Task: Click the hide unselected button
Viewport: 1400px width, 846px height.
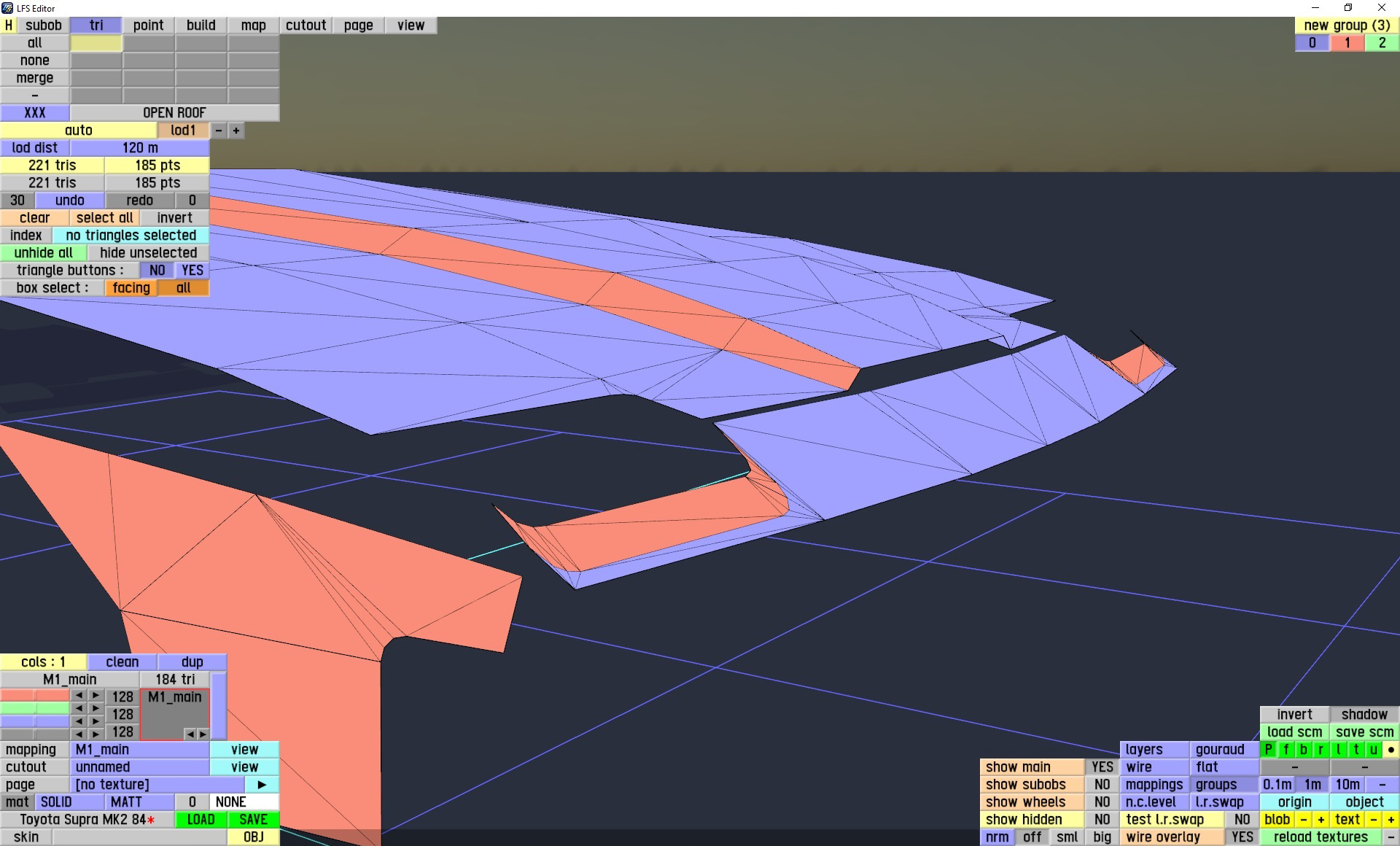Action: (148, 252)
